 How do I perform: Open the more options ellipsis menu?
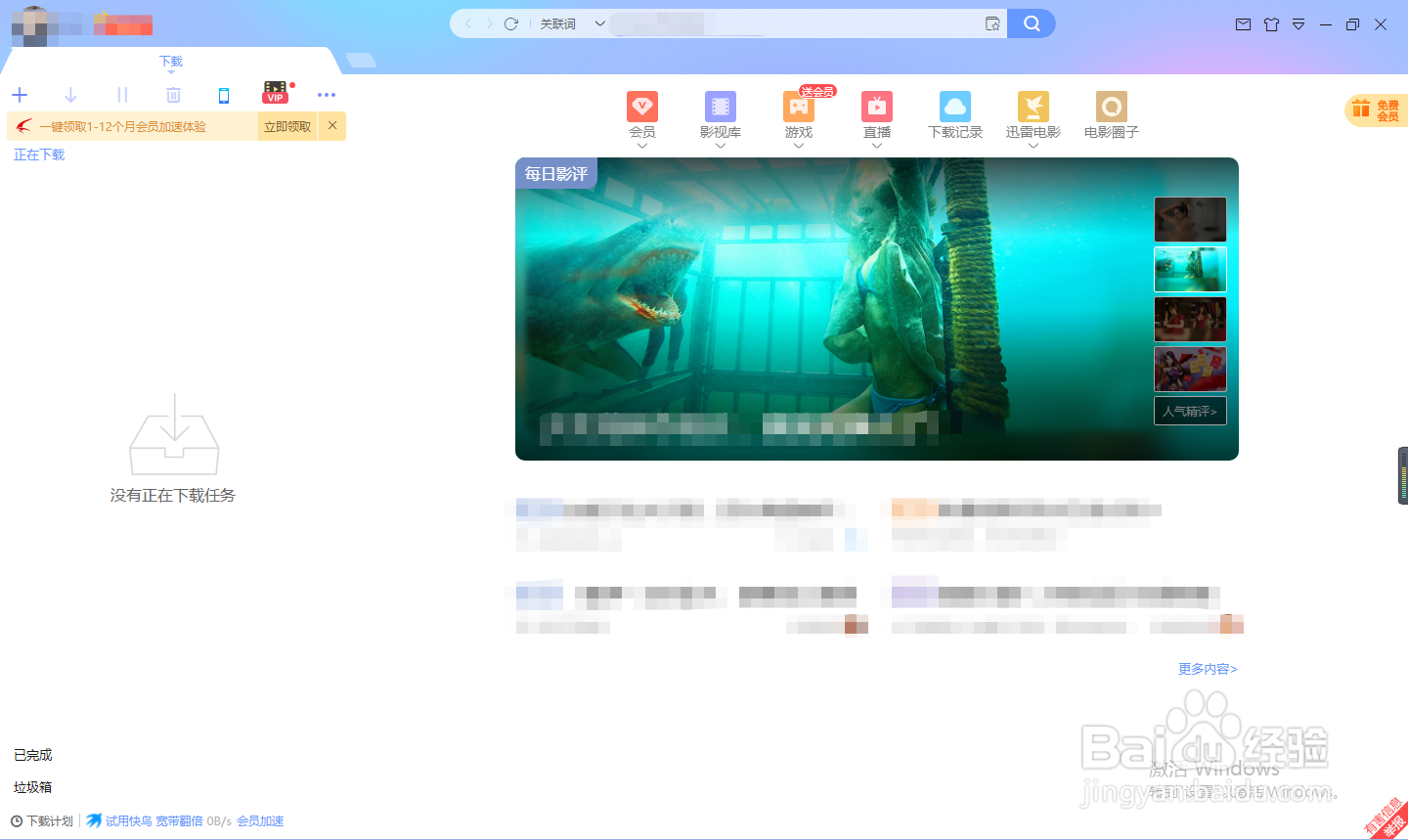327,95
